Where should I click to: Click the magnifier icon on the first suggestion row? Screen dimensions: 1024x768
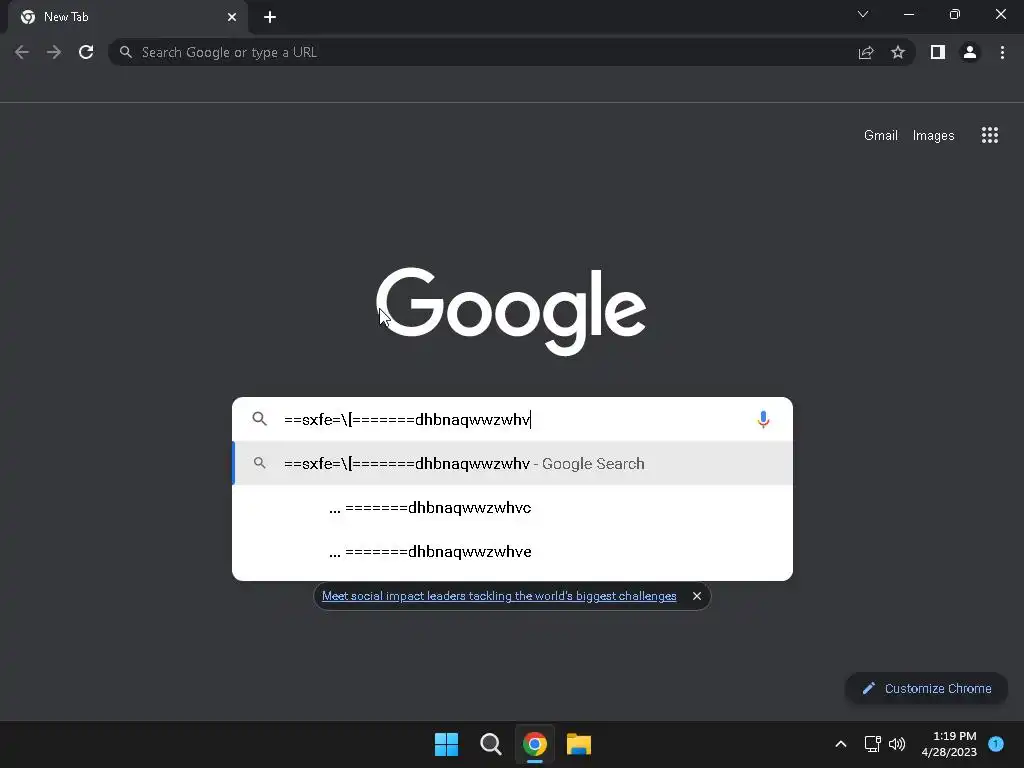tap(259, 463)
